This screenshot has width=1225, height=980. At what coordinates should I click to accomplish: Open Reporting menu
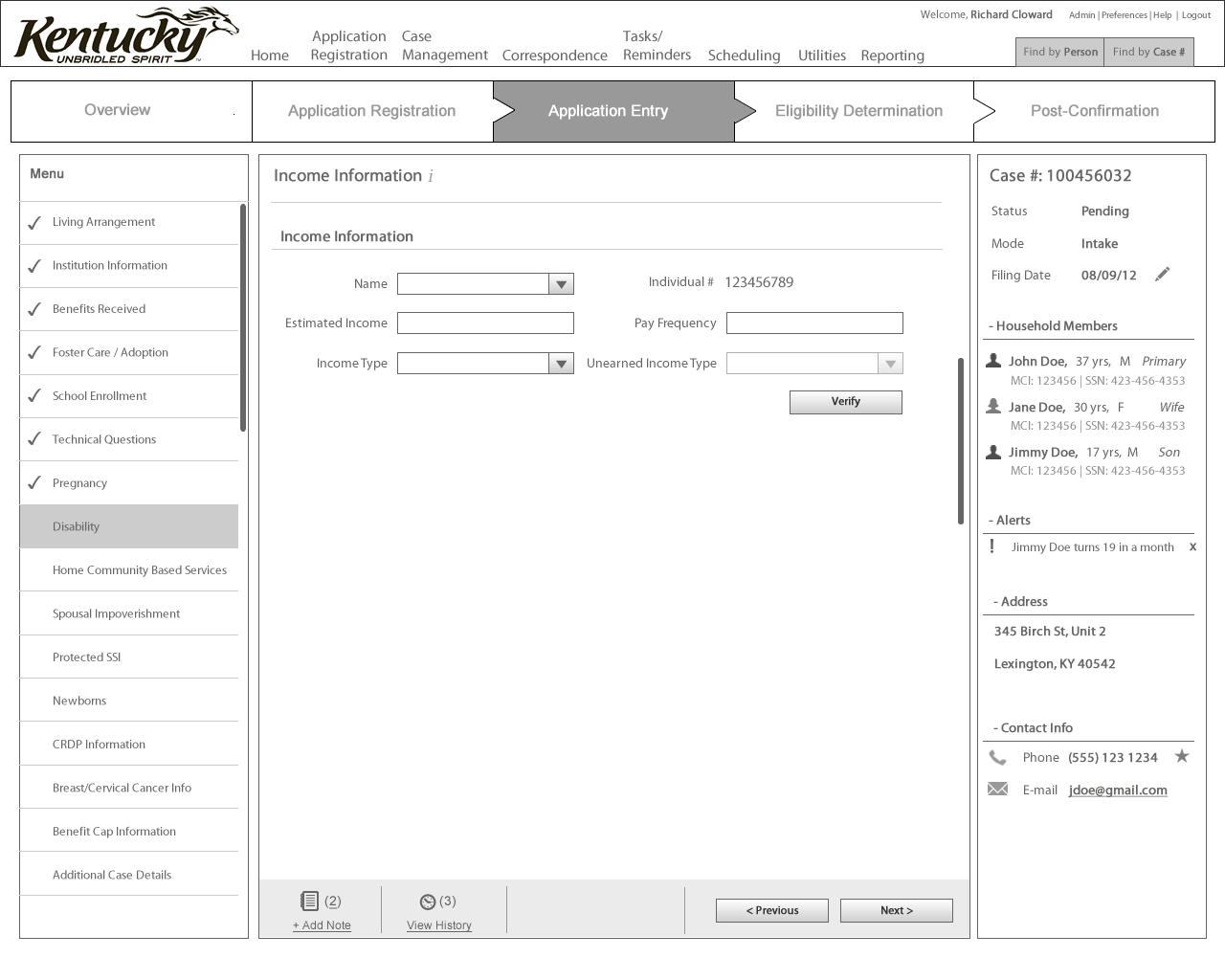pos(892,56)
